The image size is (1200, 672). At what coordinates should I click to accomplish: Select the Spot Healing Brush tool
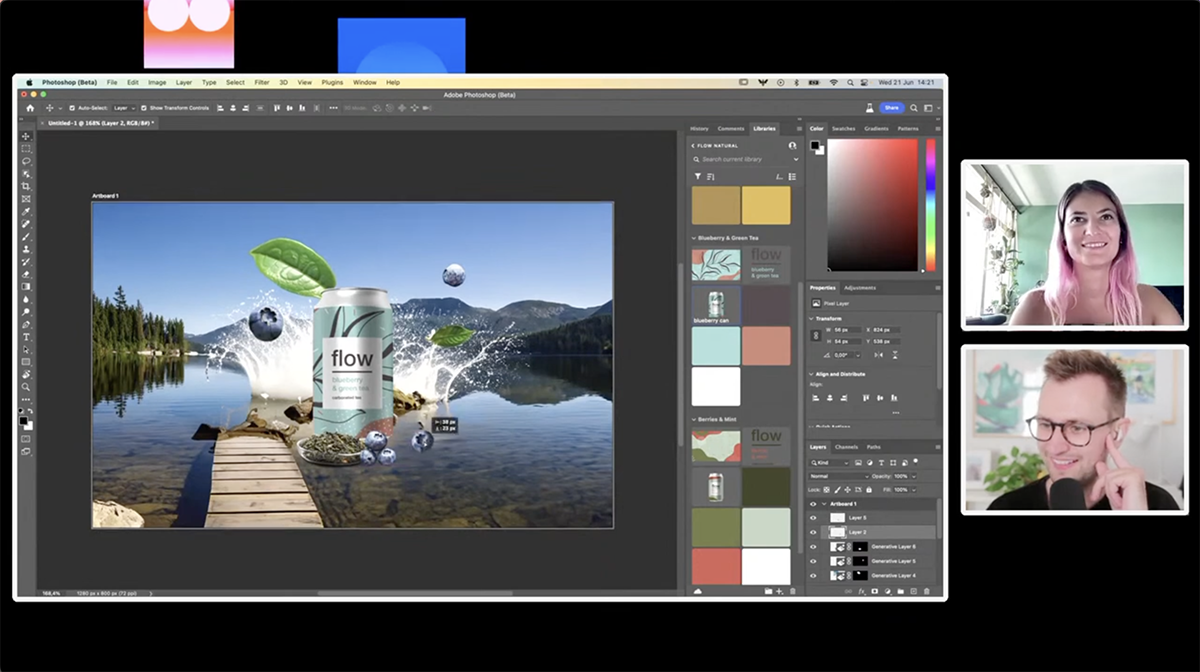tap(26, 222)
